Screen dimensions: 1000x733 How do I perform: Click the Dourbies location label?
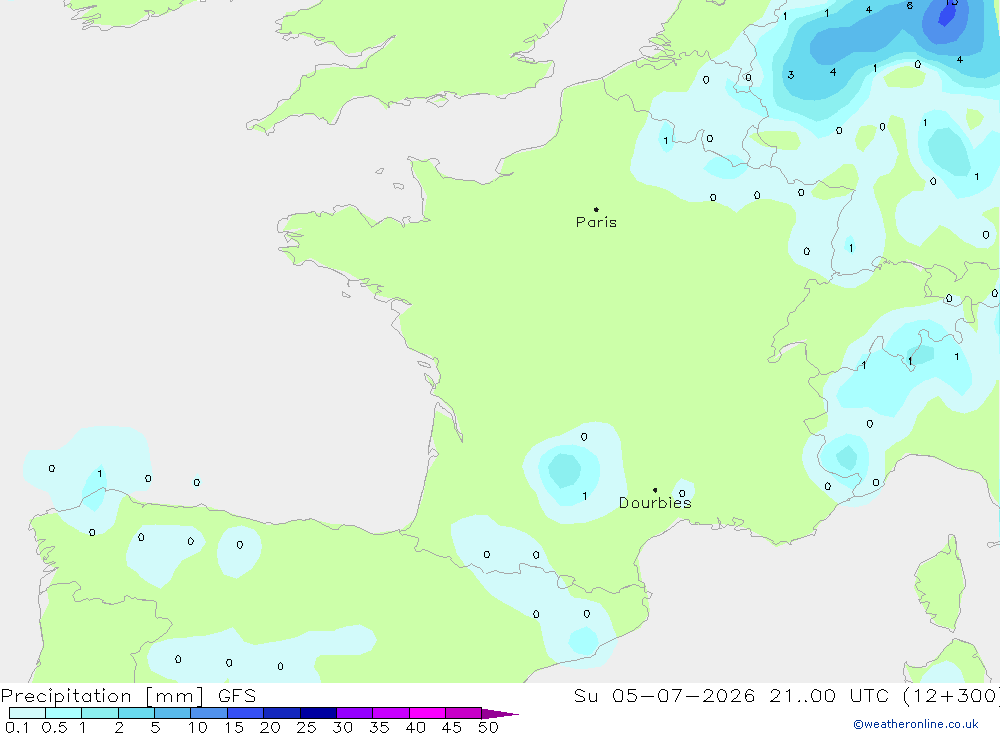[x=655, y=503]
